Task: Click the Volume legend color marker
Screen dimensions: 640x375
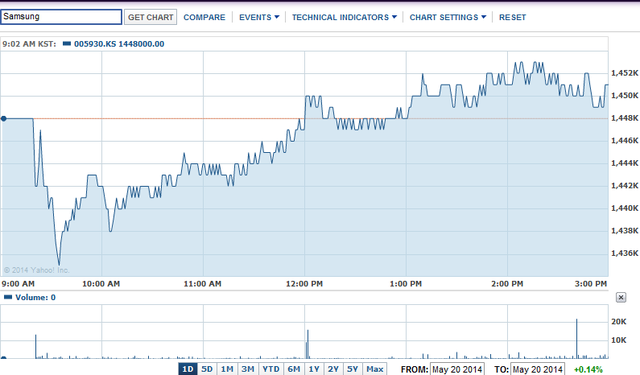Action: coord(8,297)
